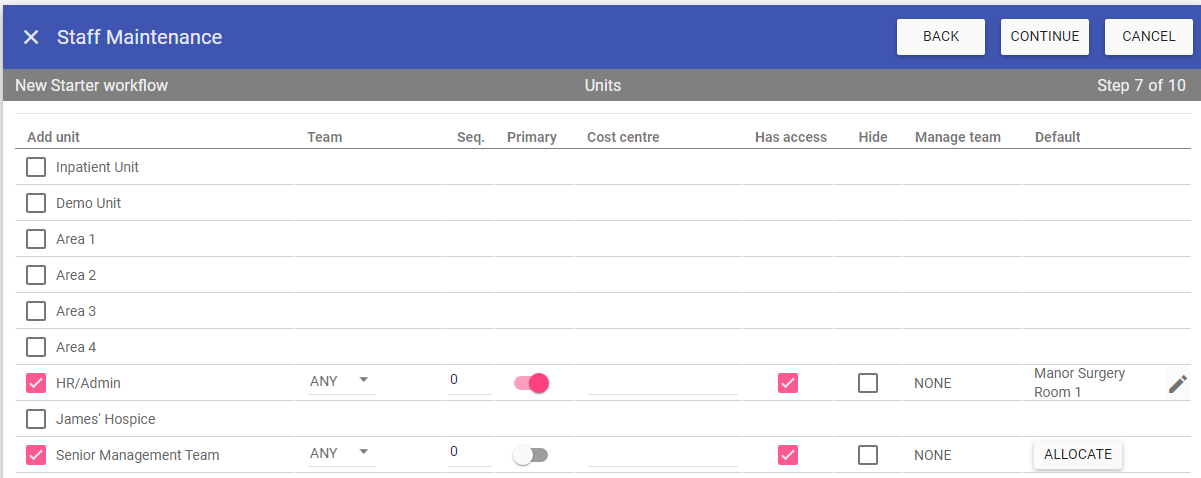Turn off Primary toggle for HR/Admin

(531, 383)
